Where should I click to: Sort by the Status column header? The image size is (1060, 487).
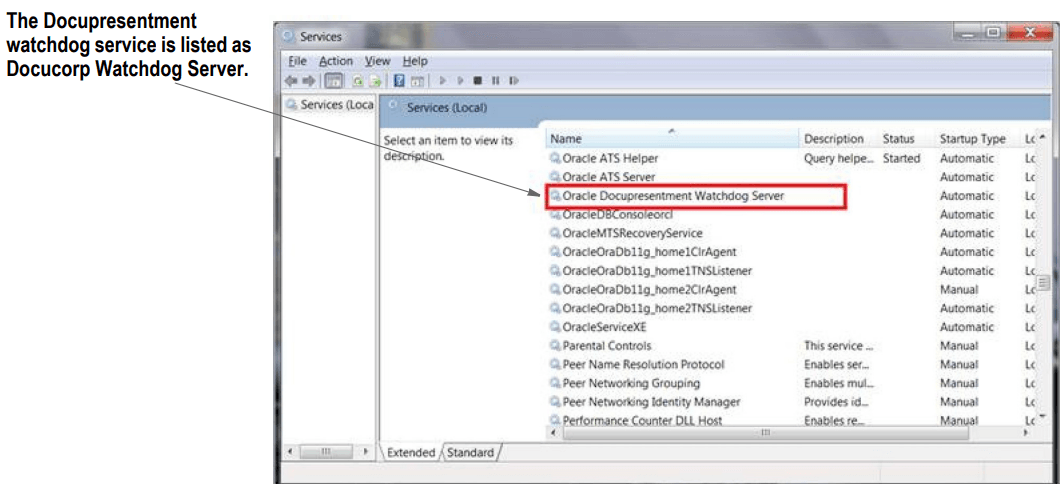click(906, 139)
